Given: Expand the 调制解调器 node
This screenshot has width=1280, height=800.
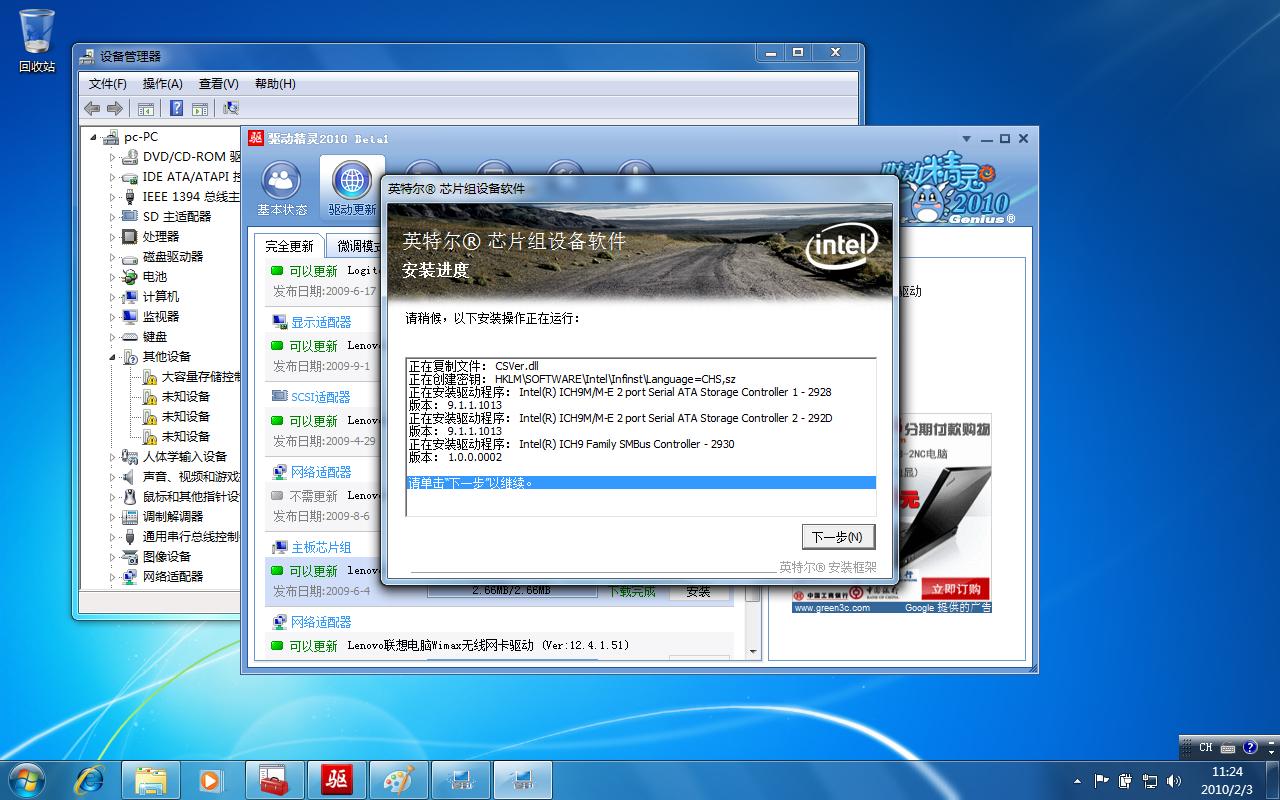Looking at the screenshot, I should (113, 517).
